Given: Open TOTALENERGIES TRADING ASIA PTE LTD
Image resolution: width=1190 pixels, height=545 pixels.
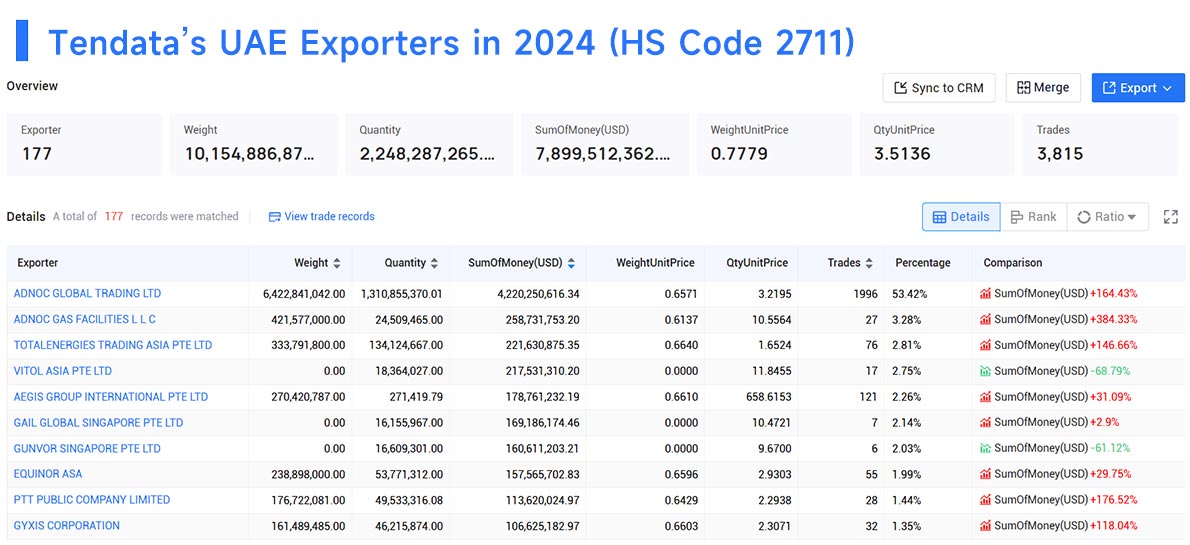Looking at the screenshot, I should coord(113,345).
